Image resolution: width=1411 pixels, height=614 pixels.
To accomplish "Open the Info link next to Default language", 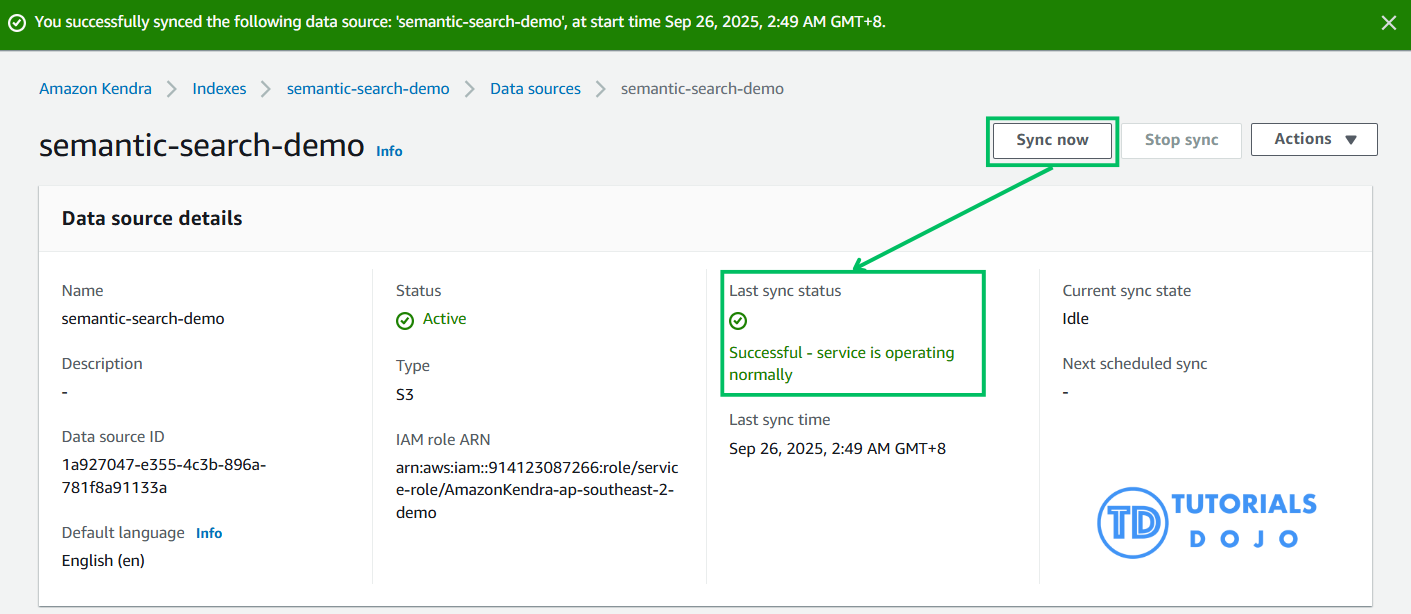I will (209, 533).
